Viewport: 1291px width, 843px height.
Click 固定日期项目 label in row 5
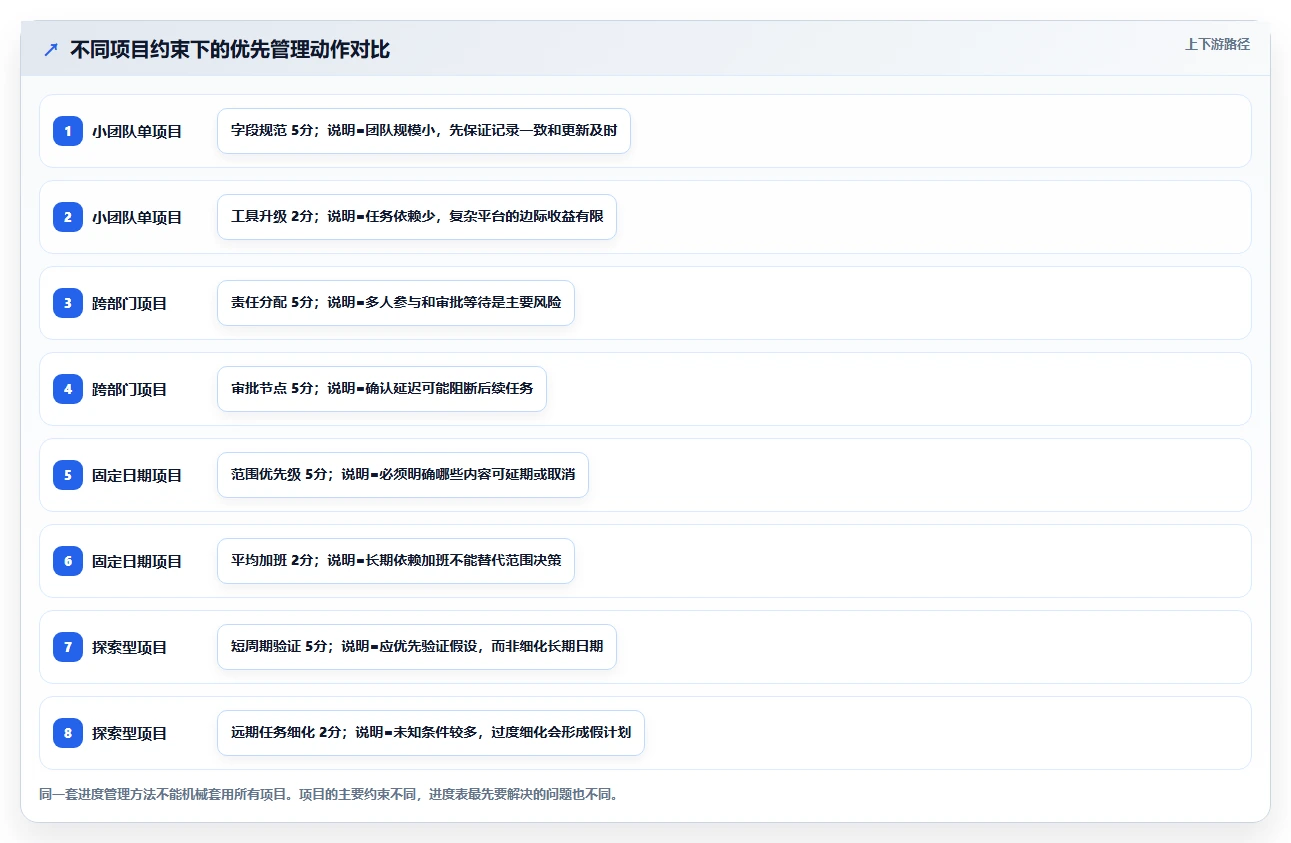[137, 475]
